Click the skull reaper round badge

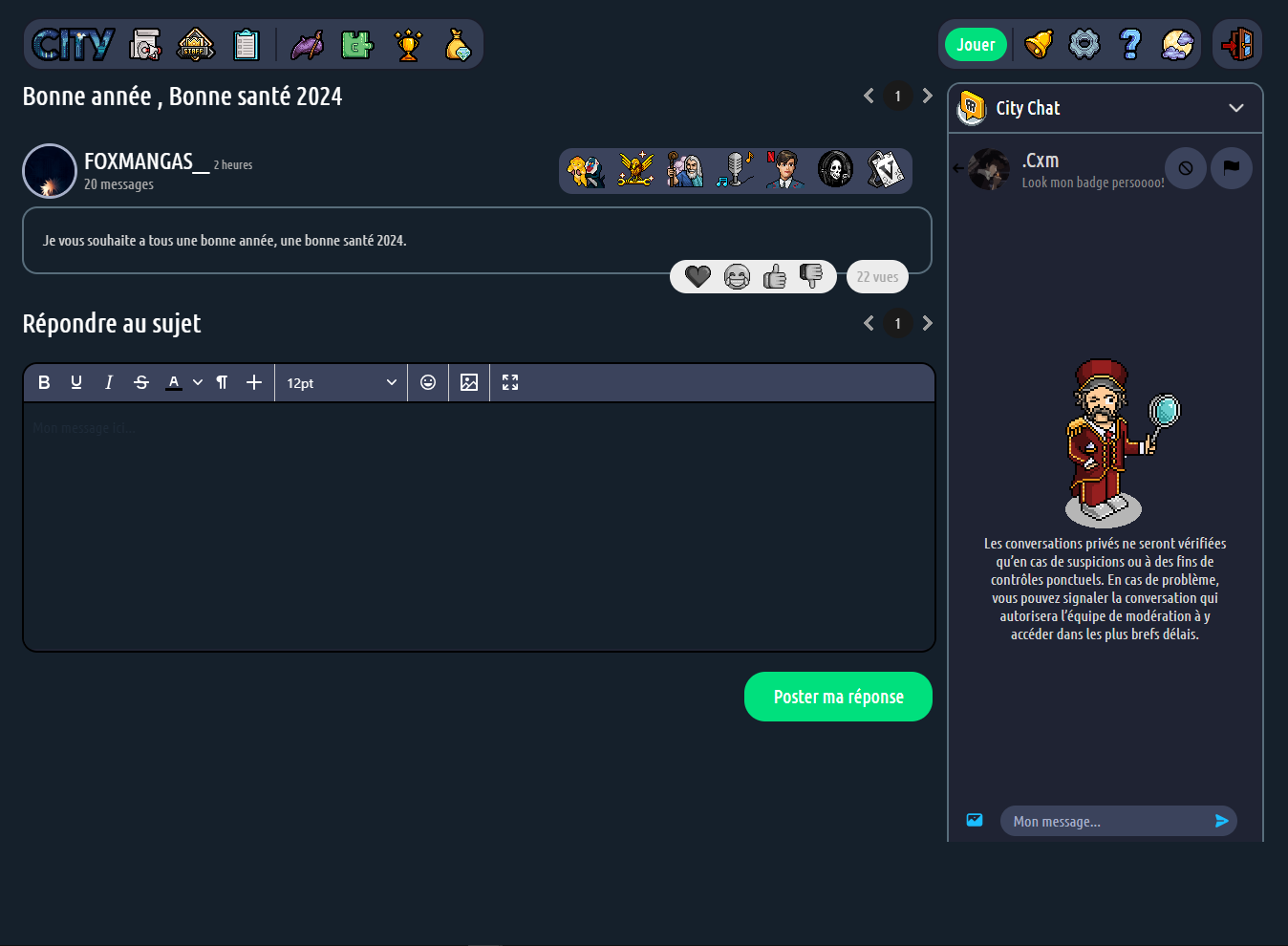[835, 170]
